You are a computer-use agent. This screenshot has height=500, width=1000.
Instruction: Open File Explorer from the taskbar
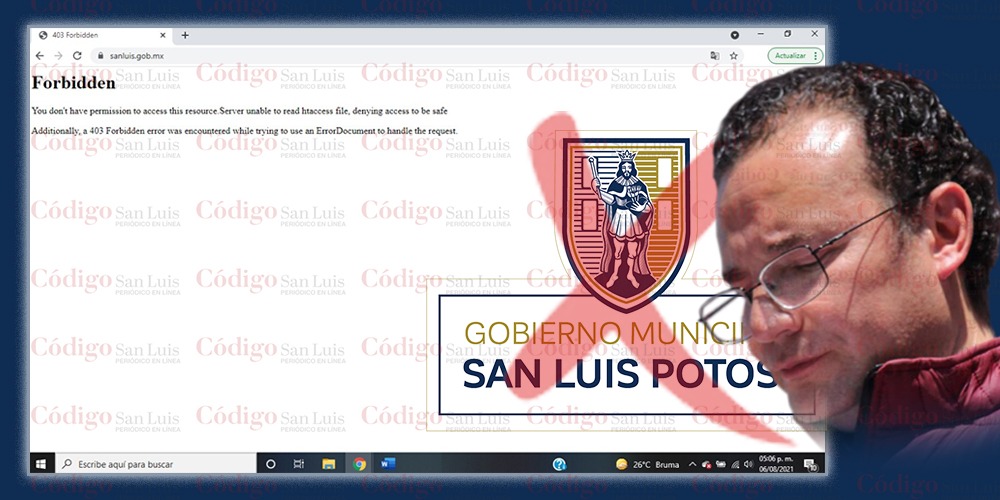(328, 464)
